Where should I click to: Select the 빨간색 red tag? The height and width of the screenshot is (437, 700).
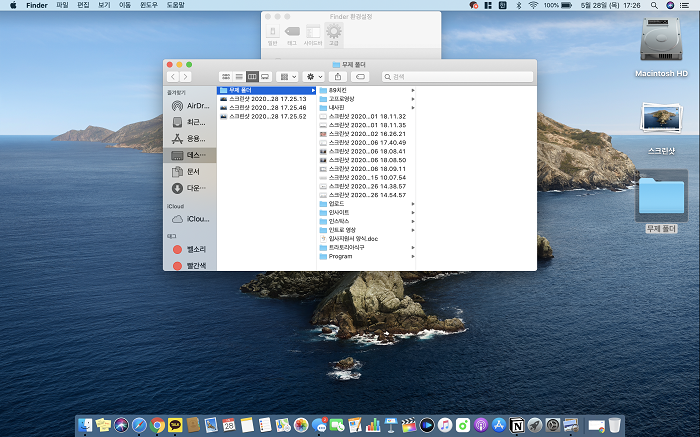pos(190,266)
